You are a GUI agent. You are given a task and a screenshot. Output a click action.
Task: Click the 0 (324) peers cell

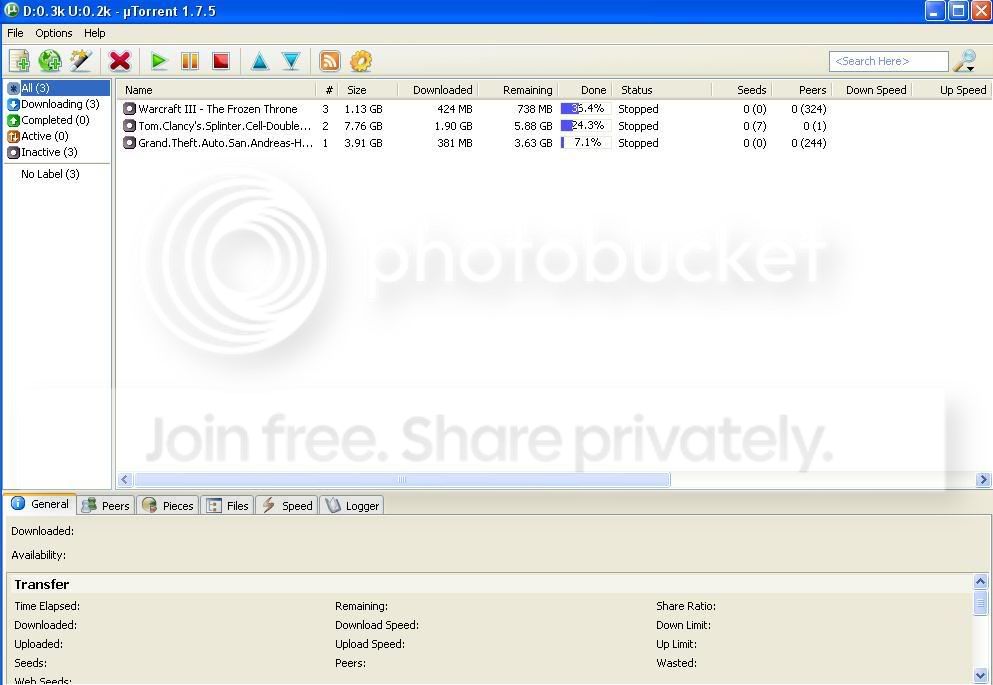click(809, 109)
